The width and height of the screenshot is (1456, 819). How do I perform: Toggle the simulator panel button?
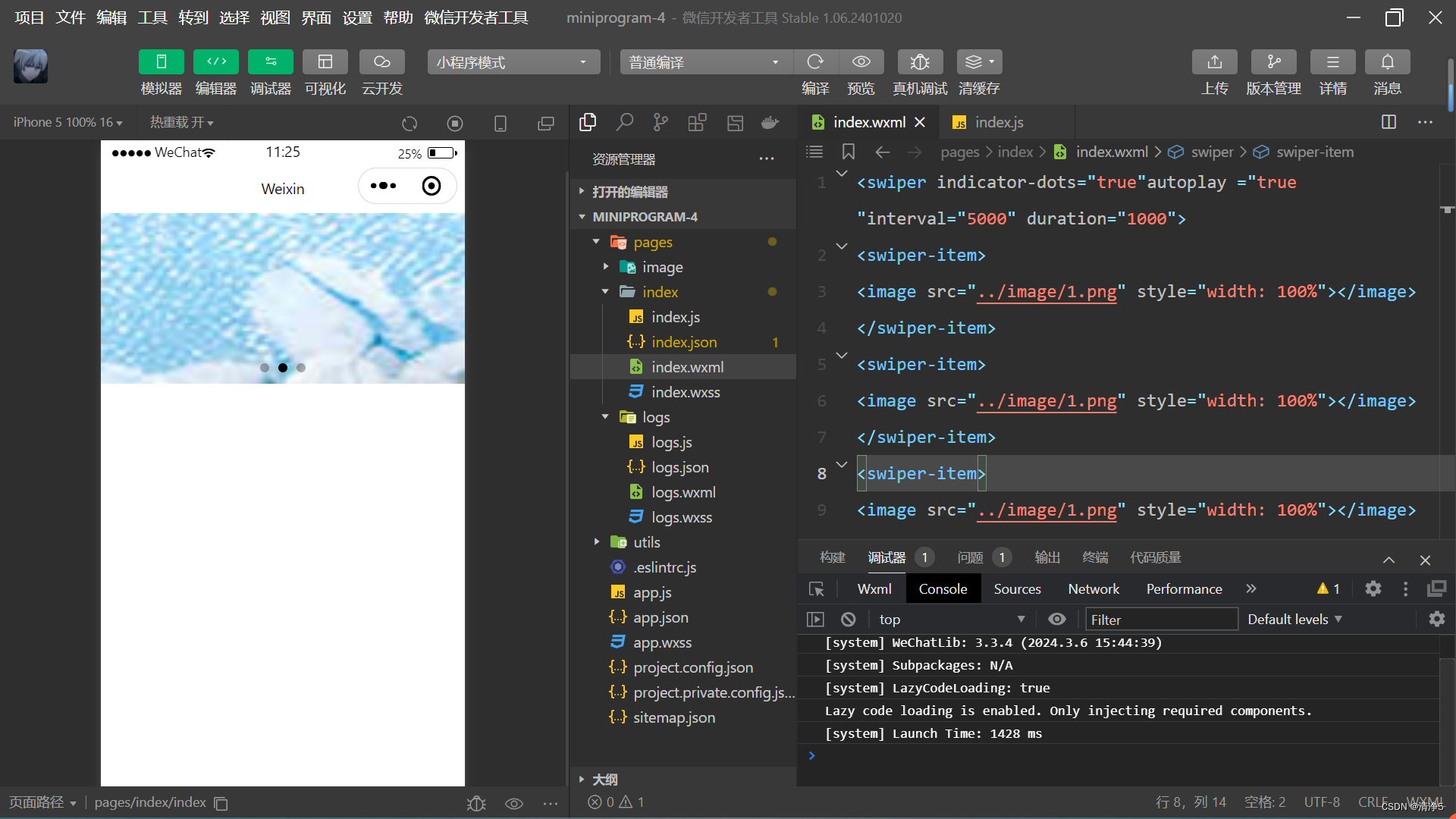tap(161, 62)
